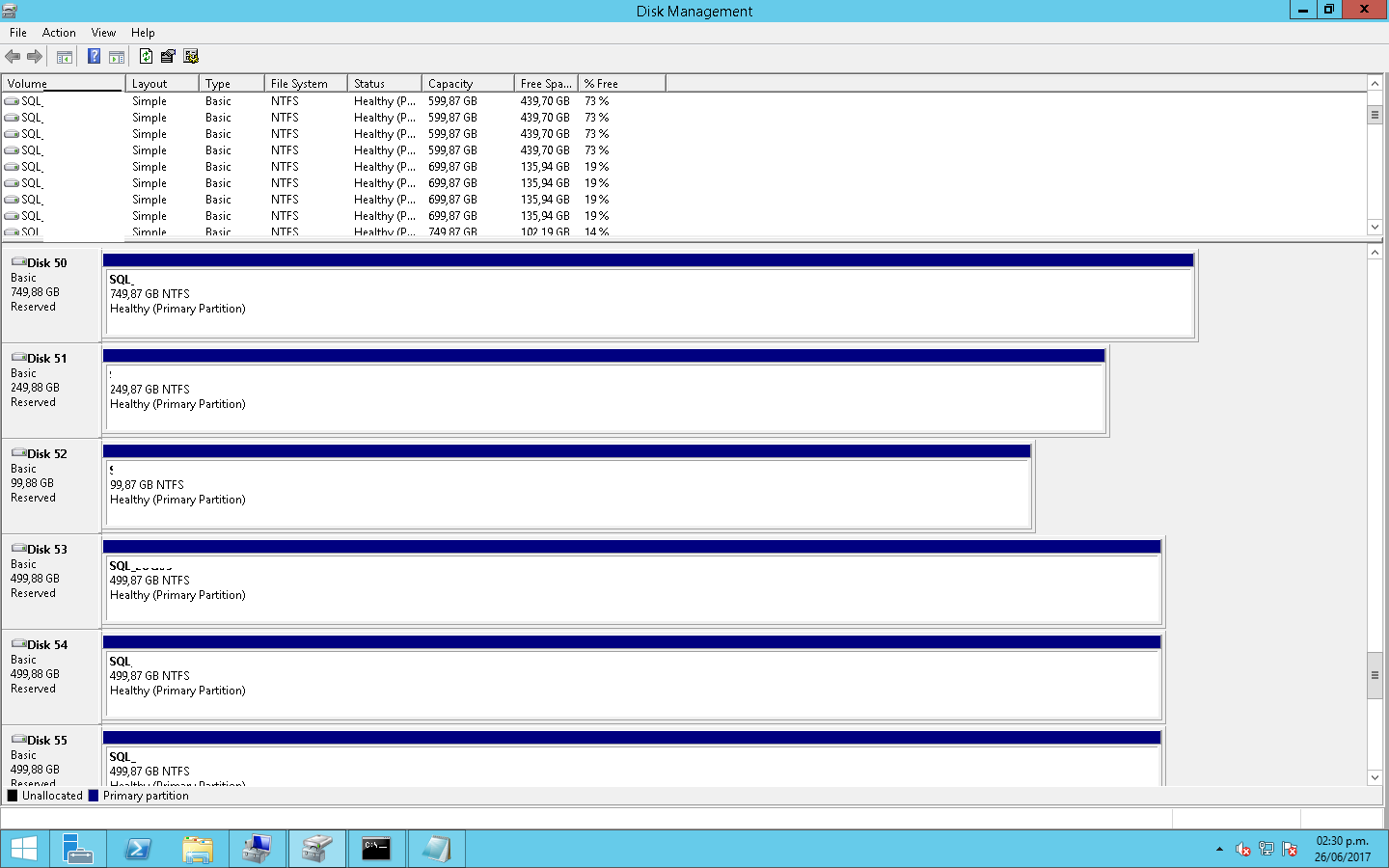Open PowerShell from the taskbar
This screenshot has width=1389, height=868.
138,849
